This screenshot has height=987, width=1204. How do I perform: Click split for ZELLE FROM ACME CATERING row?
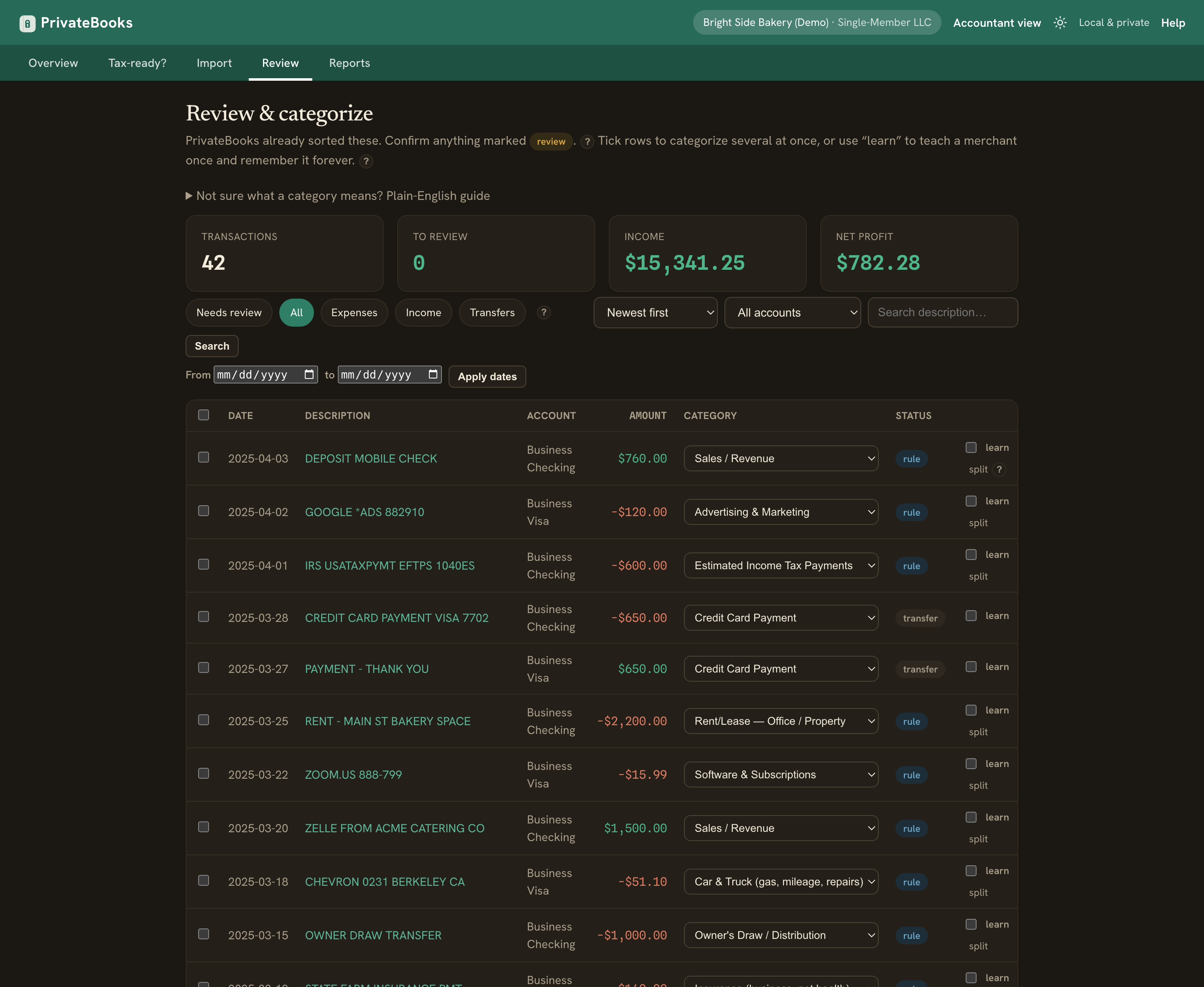pos(978,839)
